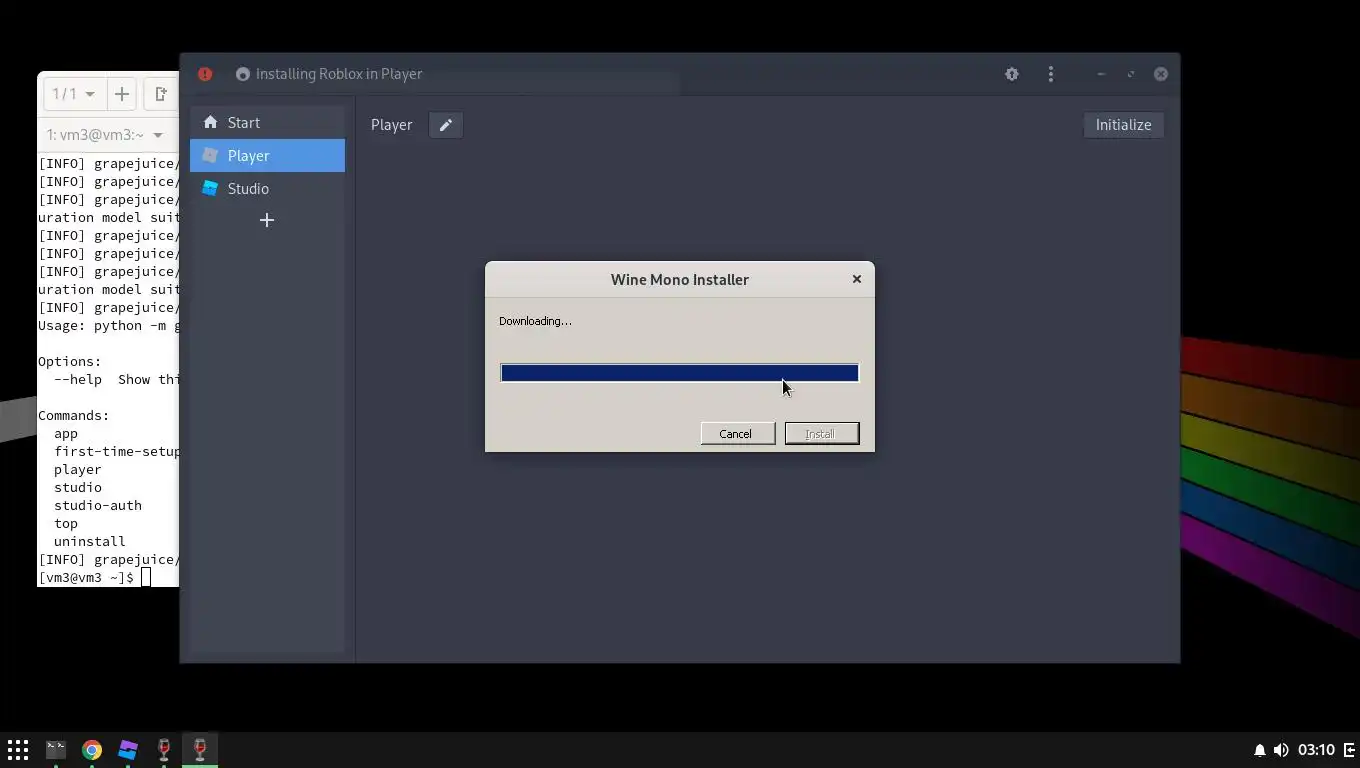Click the blue Roblox Studio icon in sidebar

(210, 188)
